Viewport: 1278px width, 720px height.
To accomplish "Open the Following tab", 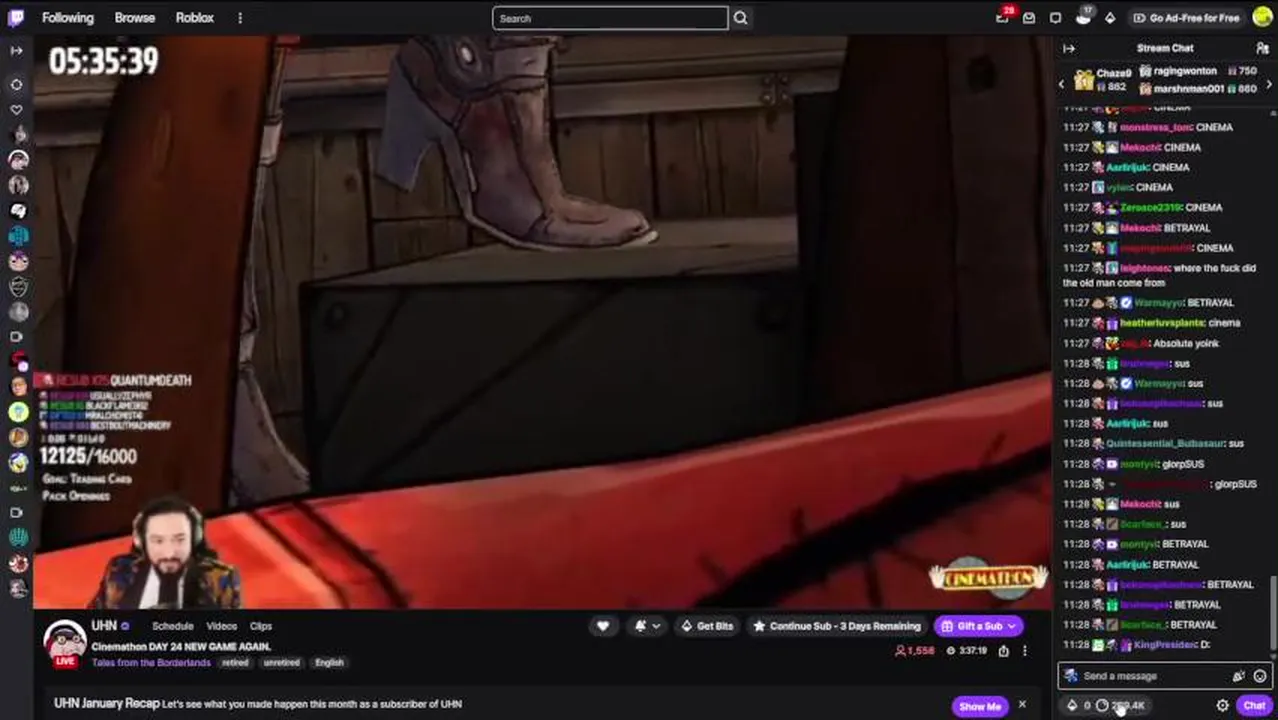I will pos(68,18).
